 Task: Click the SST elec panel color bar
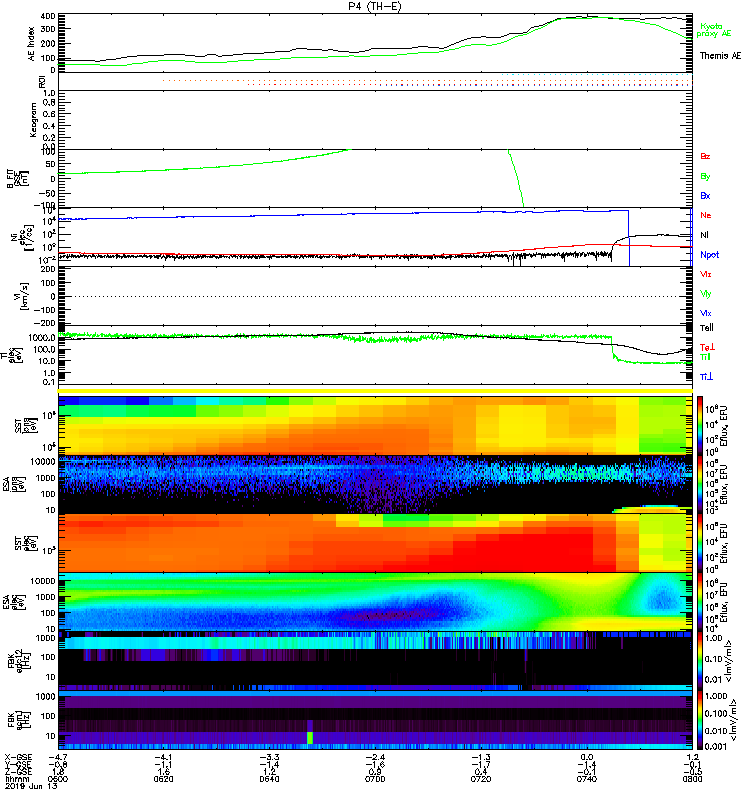click(700, 543)
